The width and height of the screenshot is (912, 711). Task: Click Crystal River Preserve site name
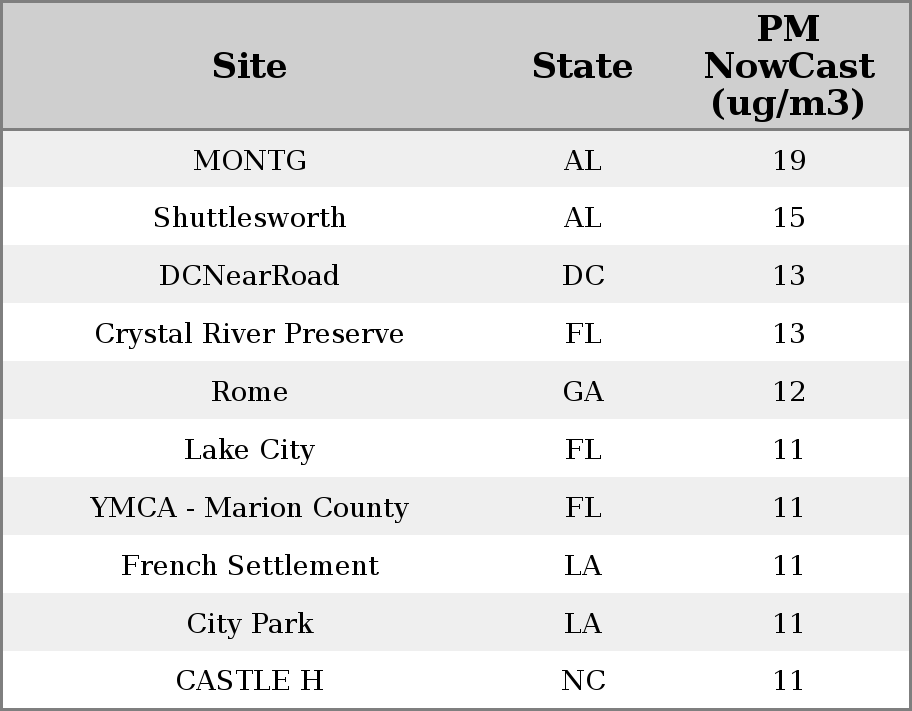click(250, 334)
